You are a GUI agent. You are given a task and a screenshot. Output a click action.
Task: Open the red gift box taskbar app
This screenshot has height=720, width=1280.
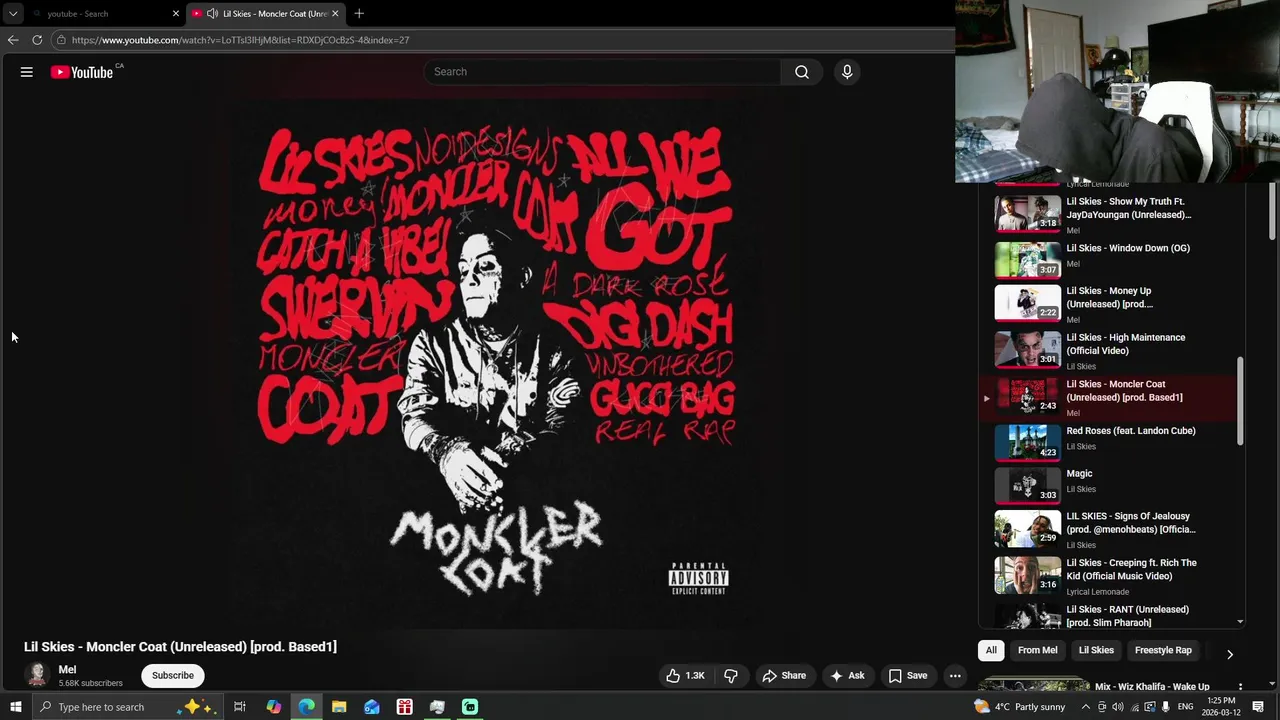(405, 707)
